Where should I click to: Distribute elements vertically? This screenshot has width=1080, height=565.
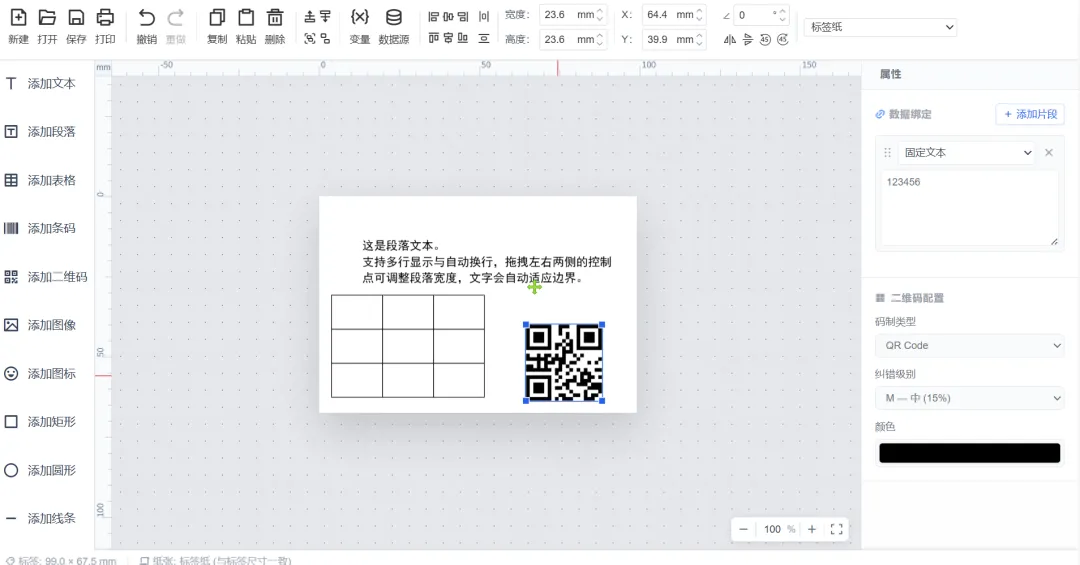[x=484, y=39]
